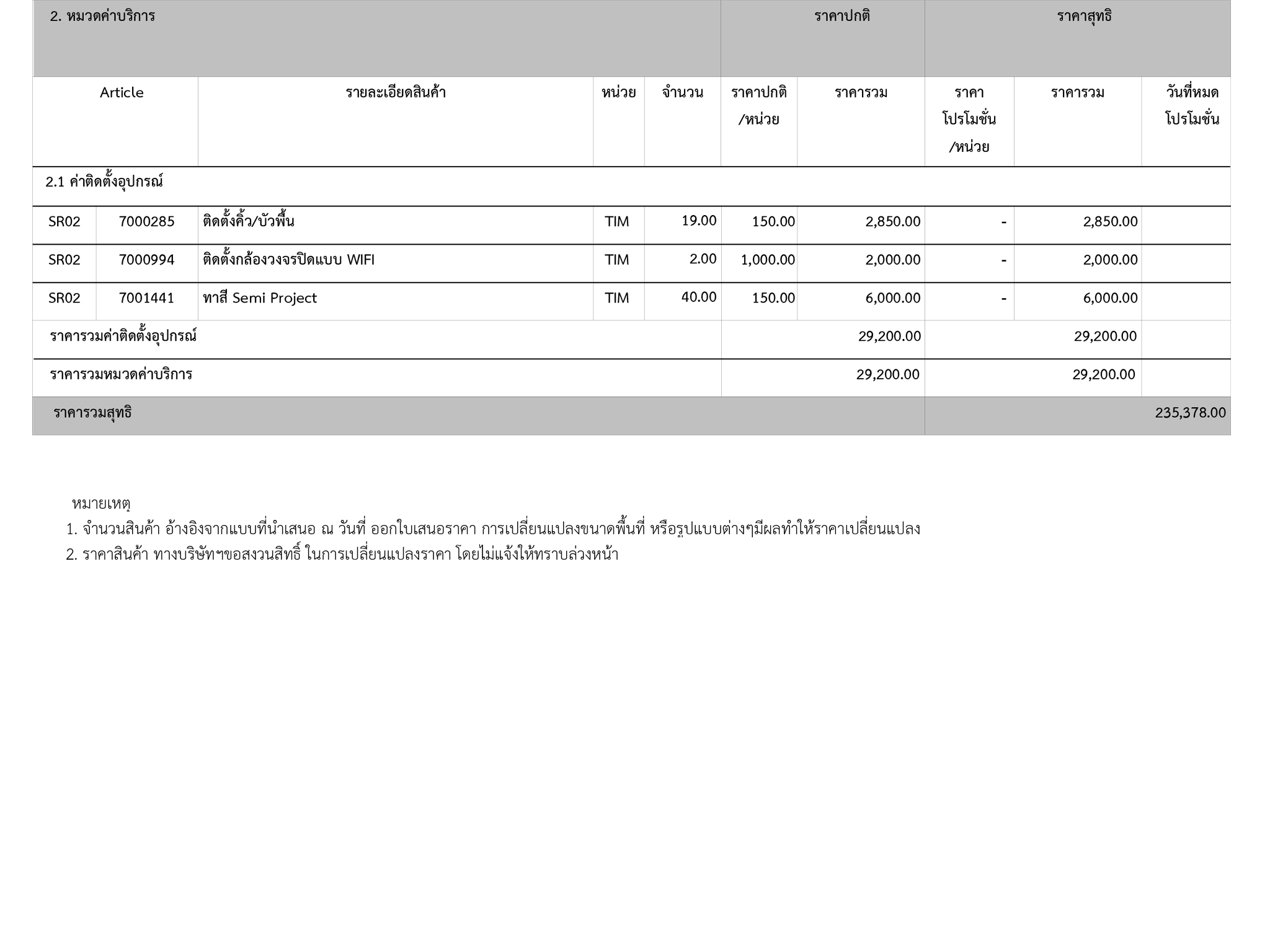
Task: Click the 'ติดตั้งคิ้ว/บัวพื้น' item description
Action: click(248, 222)
